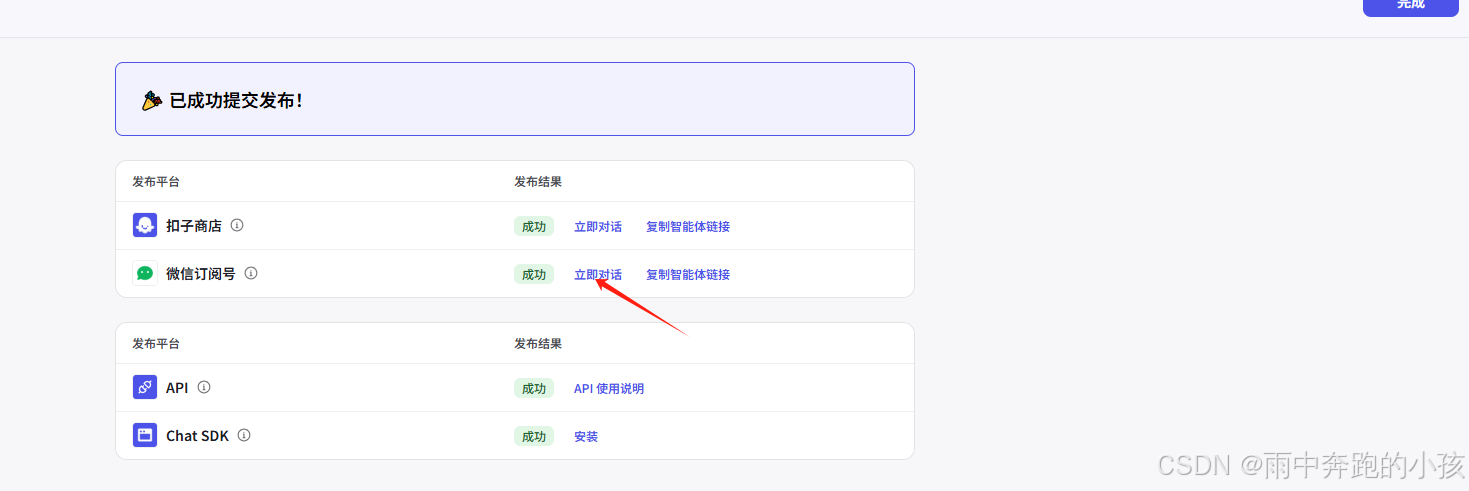1469x491 pixels.
Task: Click 发布平台 header in second table
Action: click(x=156, y=344)
